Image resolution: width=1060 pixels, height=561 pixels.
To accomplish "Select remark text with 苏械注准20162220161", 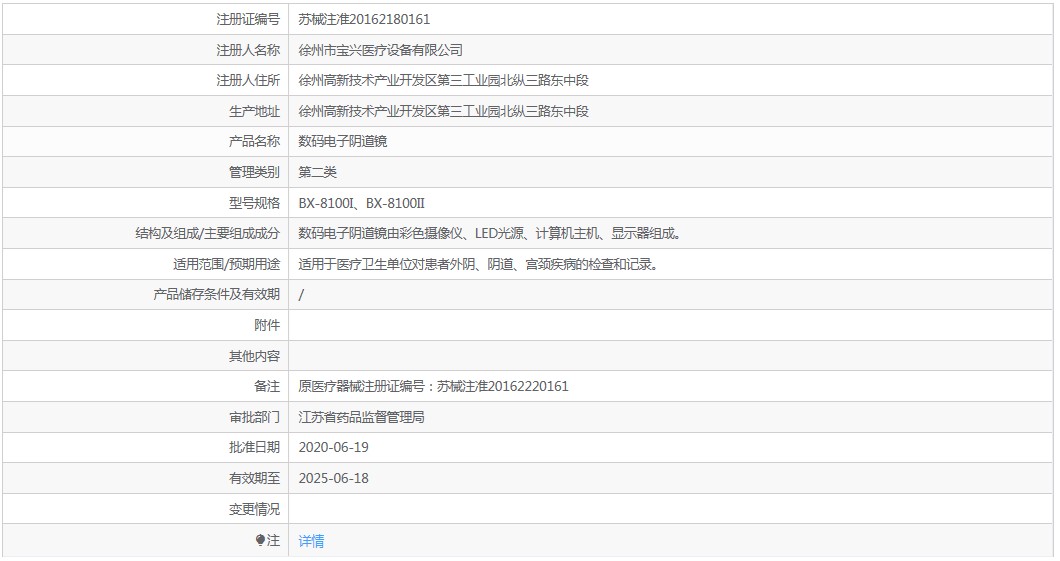I will pos(433,387).
